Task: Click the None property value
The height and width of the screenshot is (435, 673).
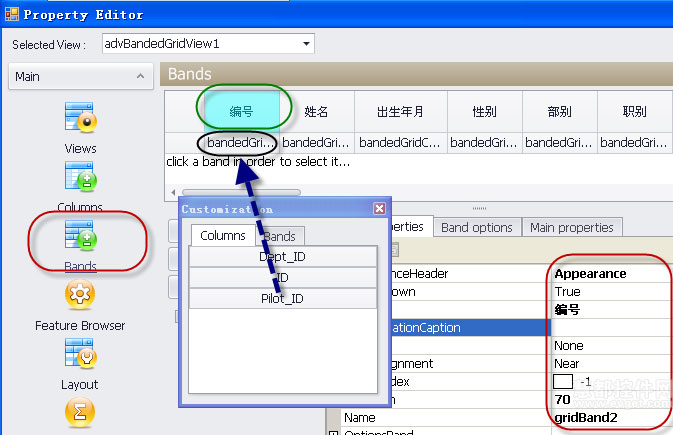Action: (569, 346)
